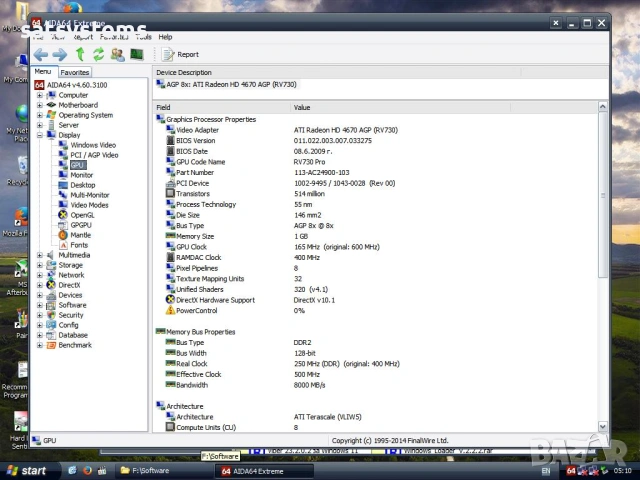Viewport: 640px width, 480px height.
Task: Click the Refresh toolbar icon
Action: click(98, 54)
